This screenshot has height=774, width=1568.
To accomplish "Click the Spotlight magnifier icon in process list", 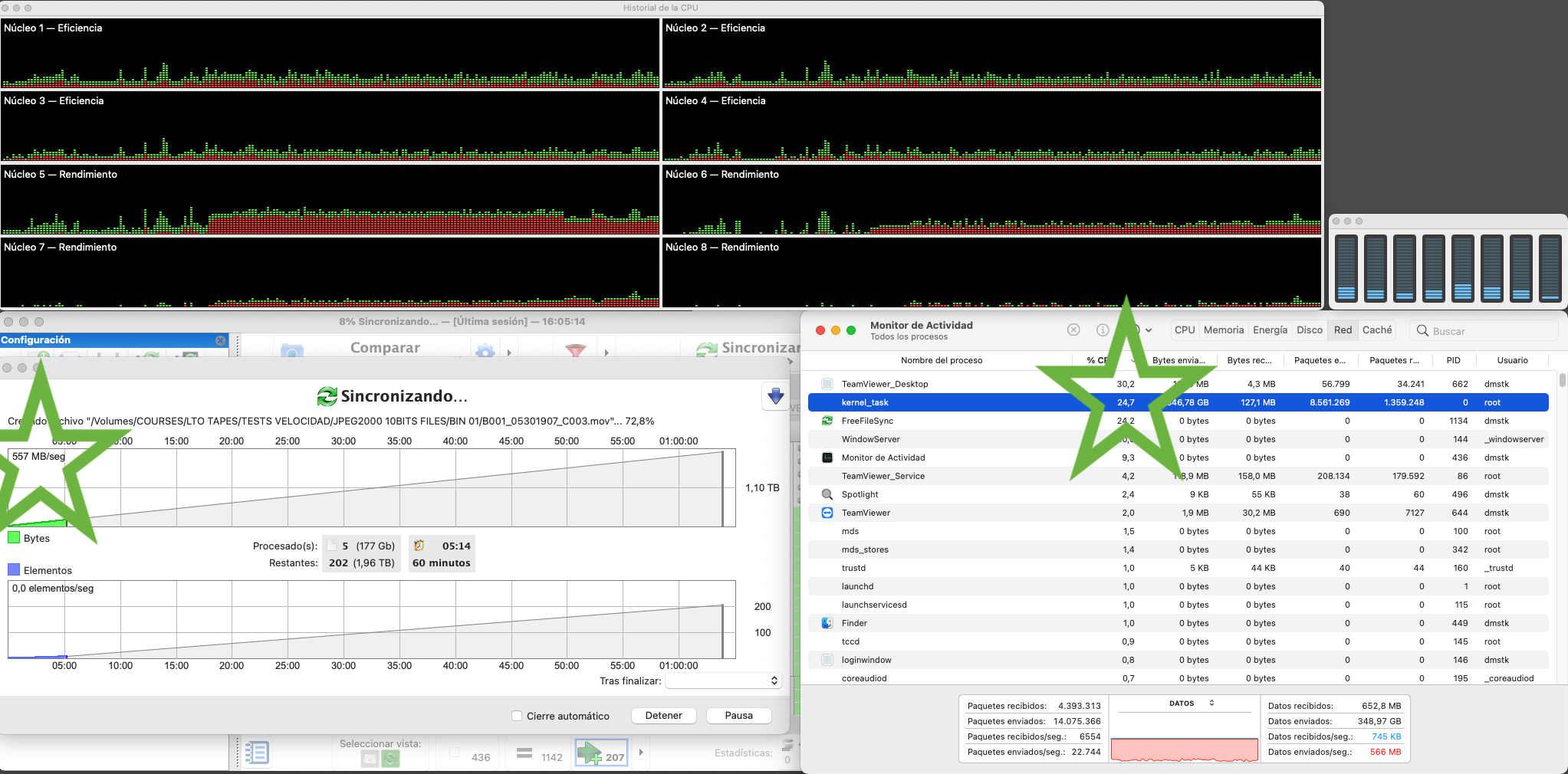I will 827,494.
